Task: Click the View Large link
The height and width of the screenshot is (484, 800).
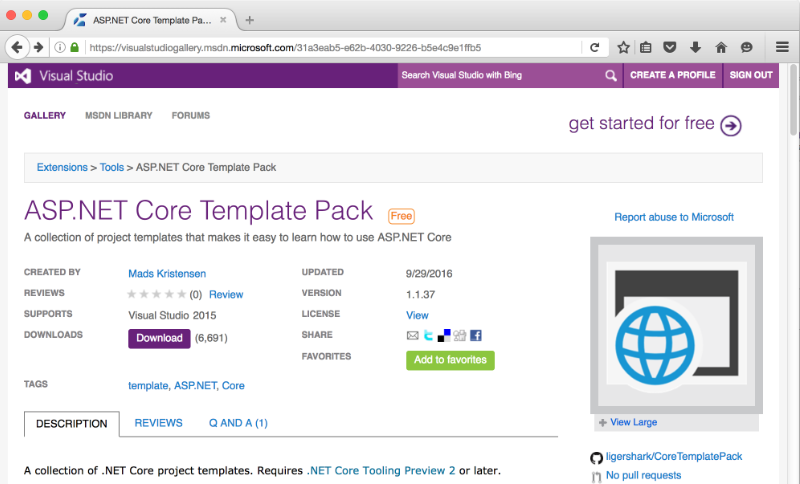Action: (633, 422)
